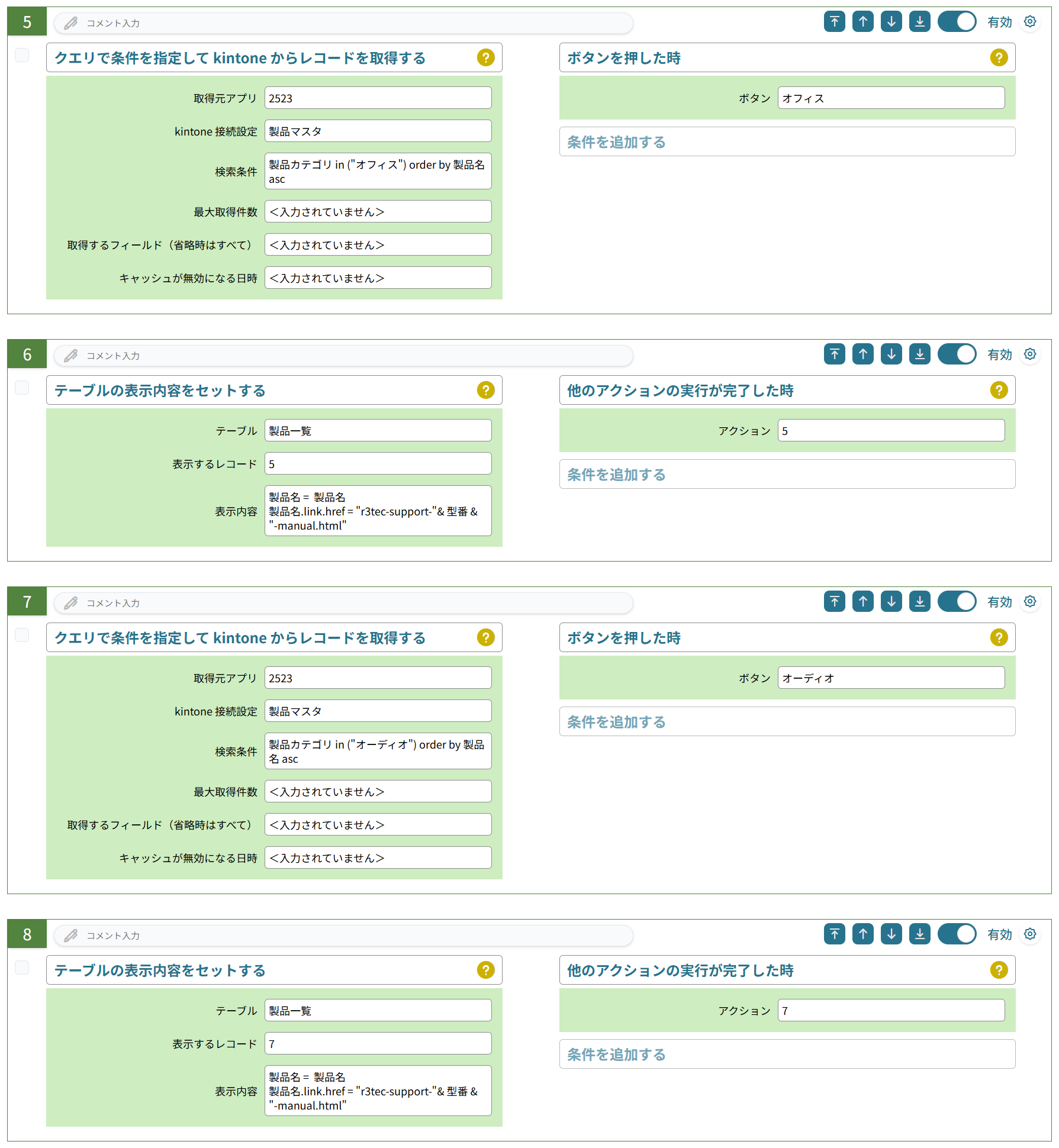Check the checkbox for row 7

click(x=22, y=635)
